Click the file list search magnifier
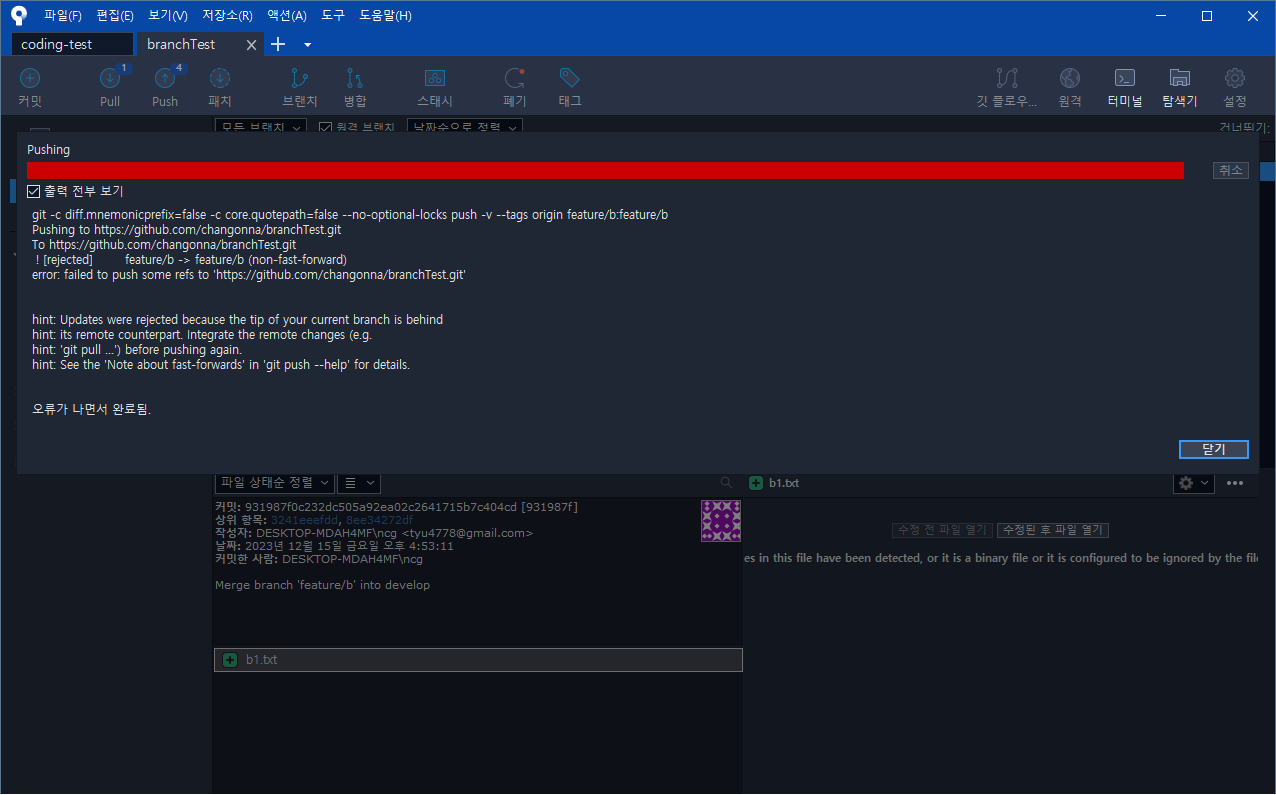This screenshot has height=795, width=1276. 726,483
